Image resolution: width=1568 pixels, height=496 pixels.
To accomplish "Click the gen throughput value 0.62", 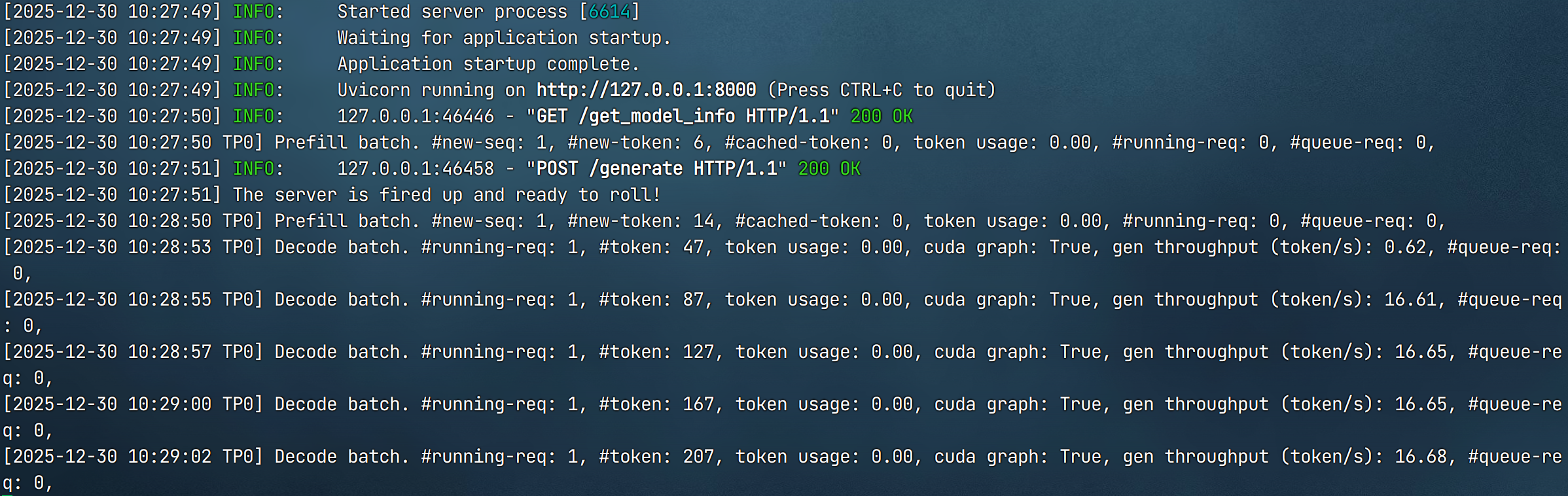I will click(1404, 247).
